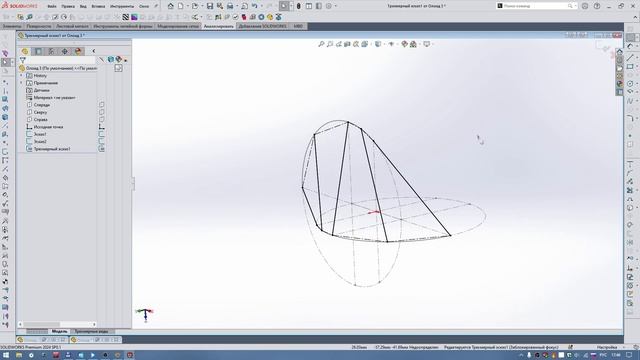The width and height of the screenshot is (640, 360).
Task: Toggle visibility of Эскиз1 in display pane
Action: click(102, 134)
